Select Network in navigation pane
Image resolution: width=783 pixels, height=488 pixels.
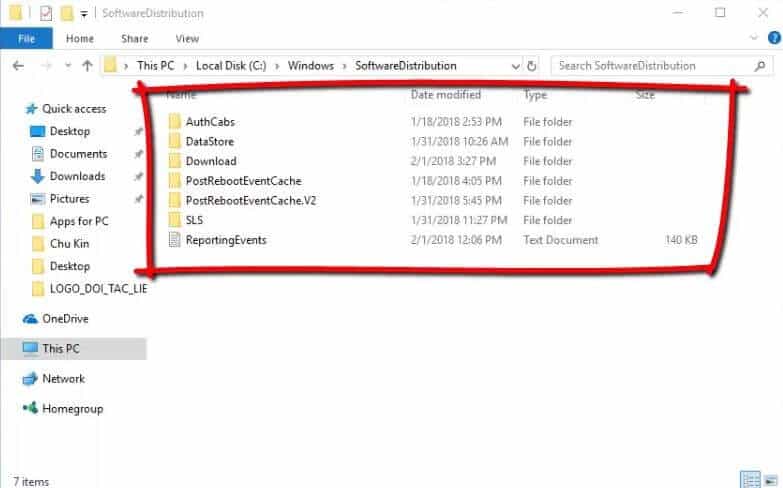click(63, 379)
